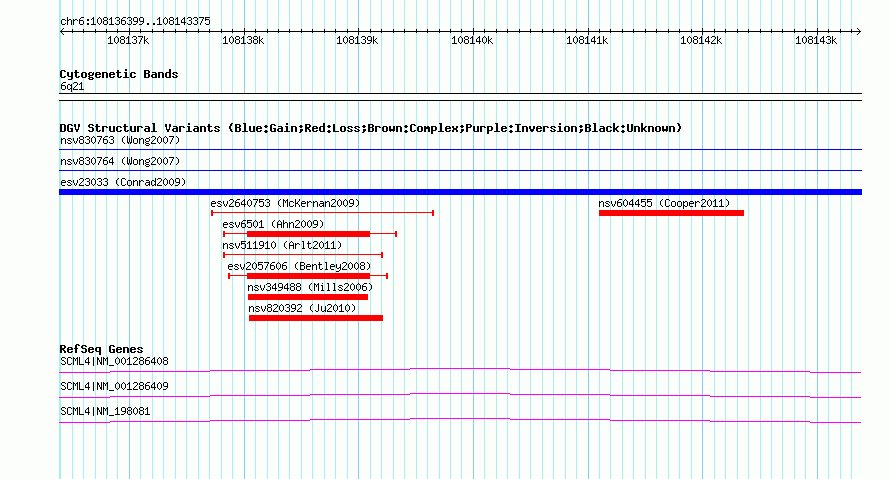Open SCML4|NM_198081 transcript label

pyautogui.click(x=105, y=411)
